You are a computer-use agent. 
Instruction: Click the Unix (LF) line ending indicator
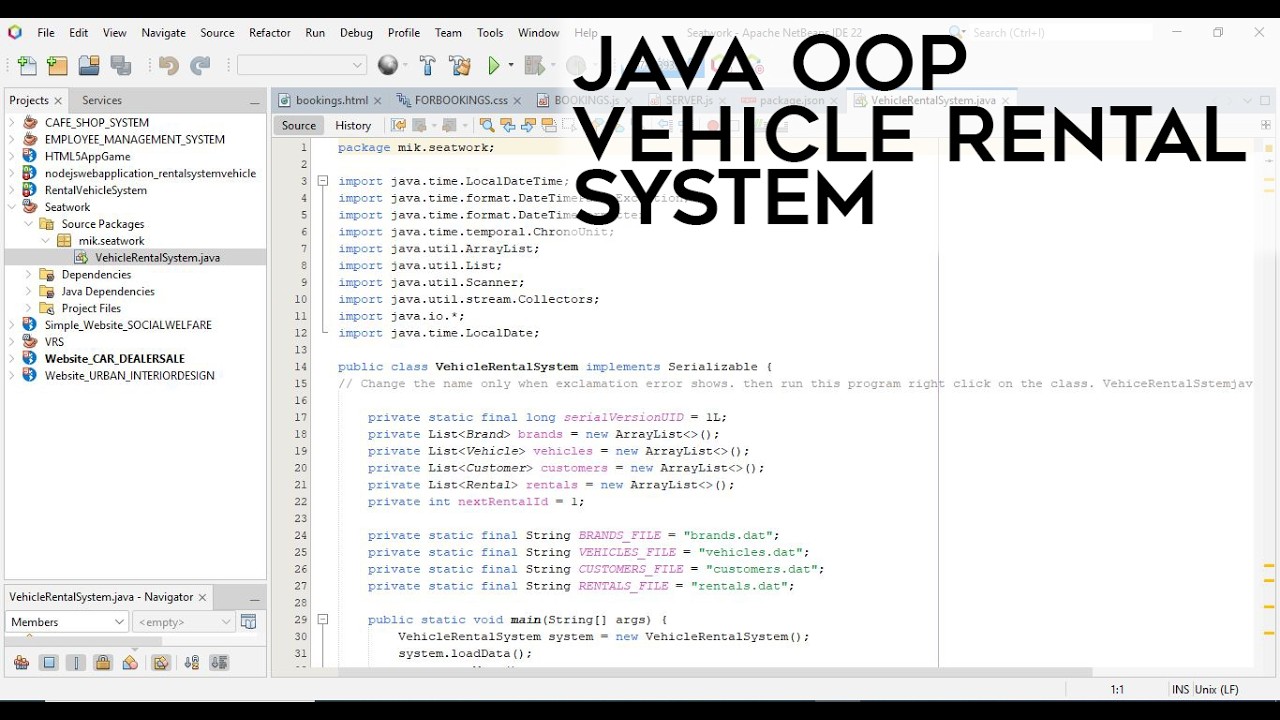coord(1217,690)
